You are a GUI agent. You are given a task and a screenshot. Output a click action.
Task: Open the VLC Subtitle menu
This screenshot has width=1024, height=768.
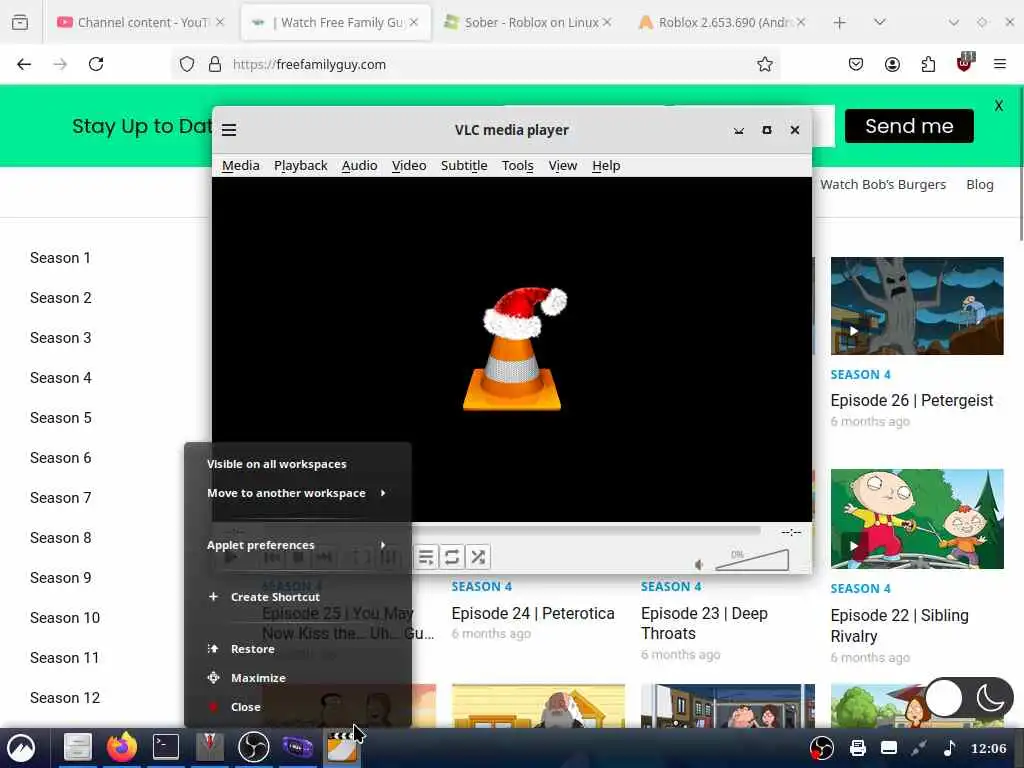pos(464,166)
